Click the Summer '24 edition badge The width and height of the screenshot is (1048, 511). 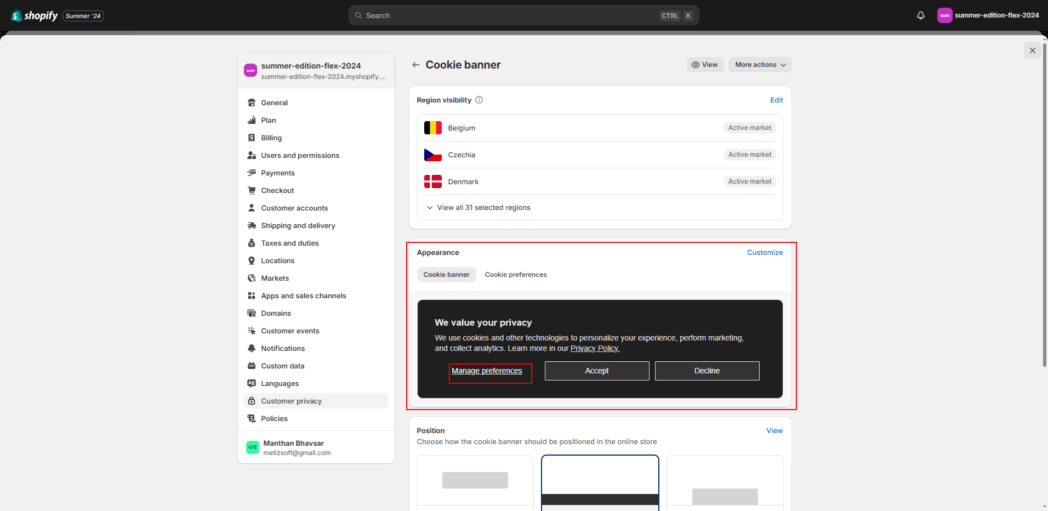[x=84, y=15]
